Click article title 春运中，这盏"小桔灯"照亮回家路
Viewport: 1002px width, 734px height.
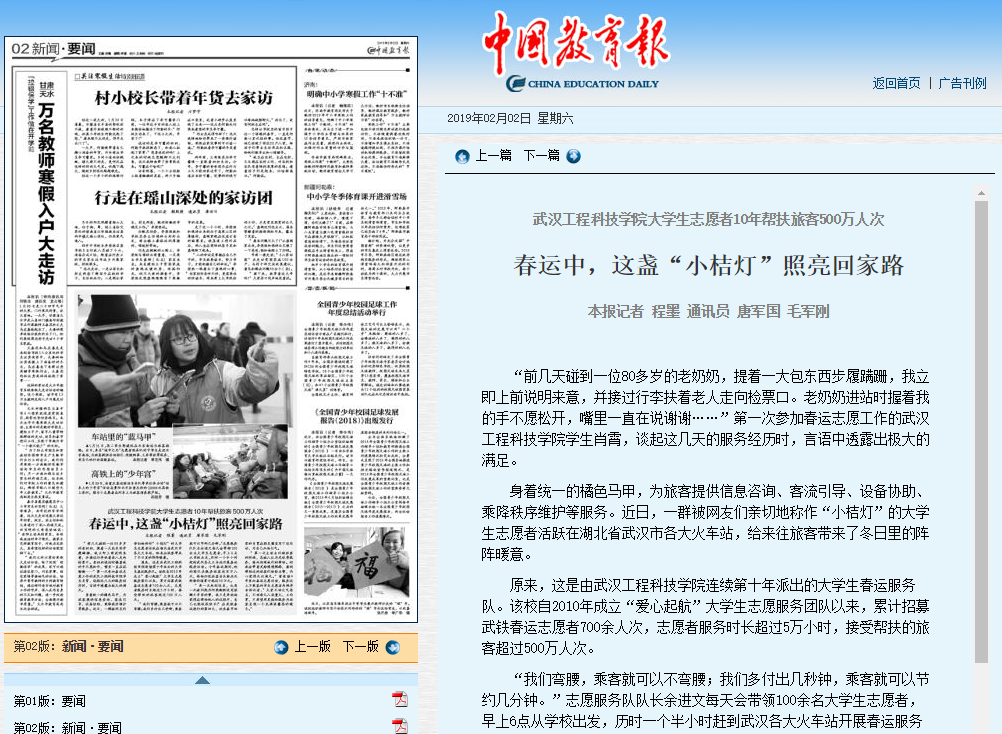pos(709,265)
